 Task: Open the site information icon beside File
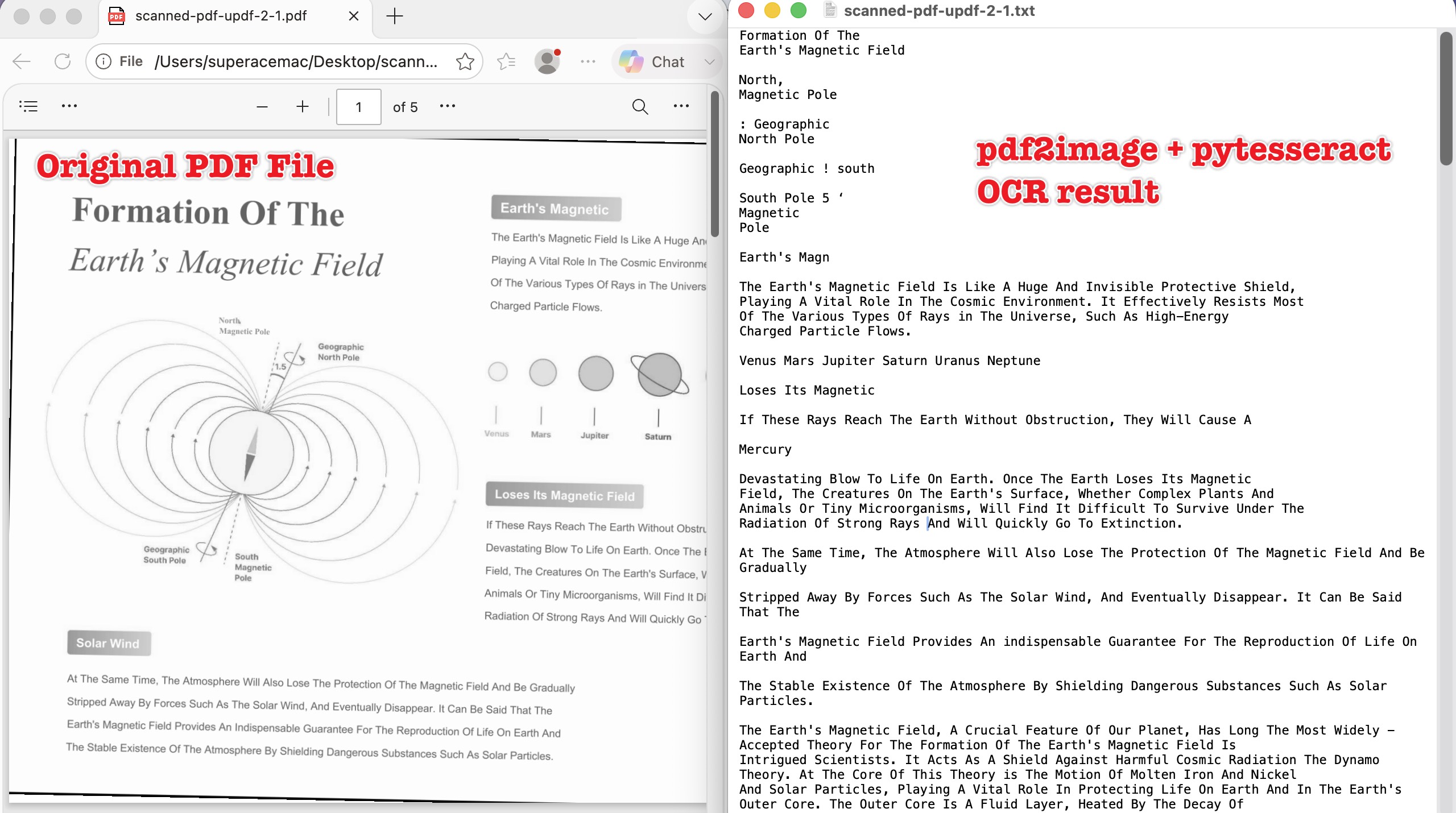click(x=104, y=61)
